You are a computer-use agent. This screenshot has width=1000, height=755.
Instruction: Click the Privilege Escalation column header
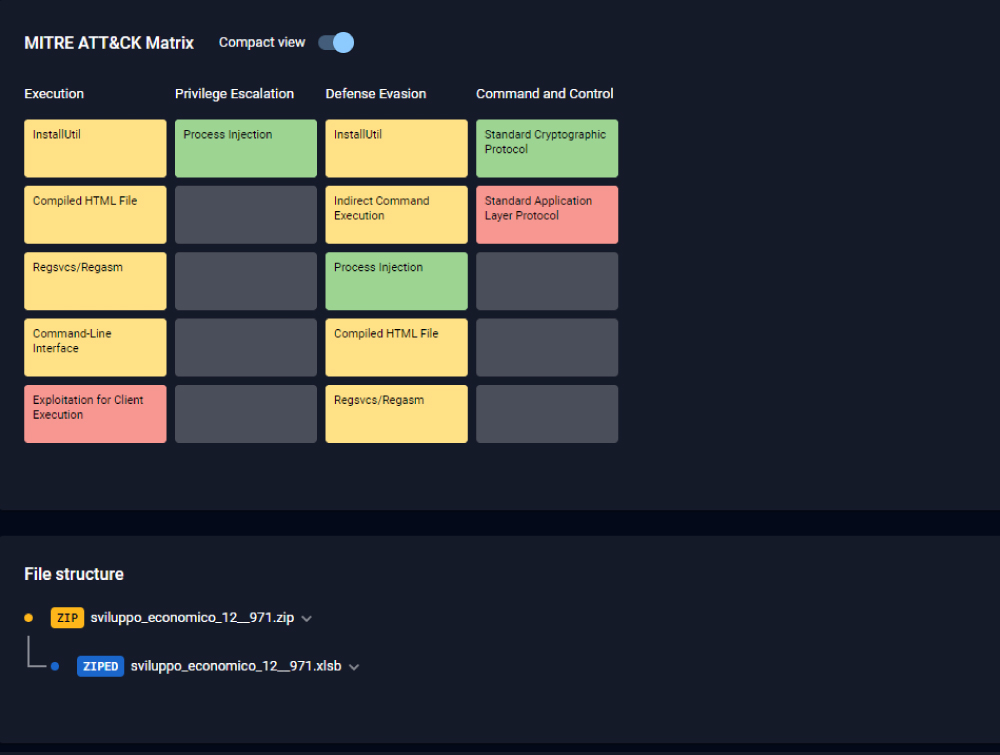click(234, 94)
